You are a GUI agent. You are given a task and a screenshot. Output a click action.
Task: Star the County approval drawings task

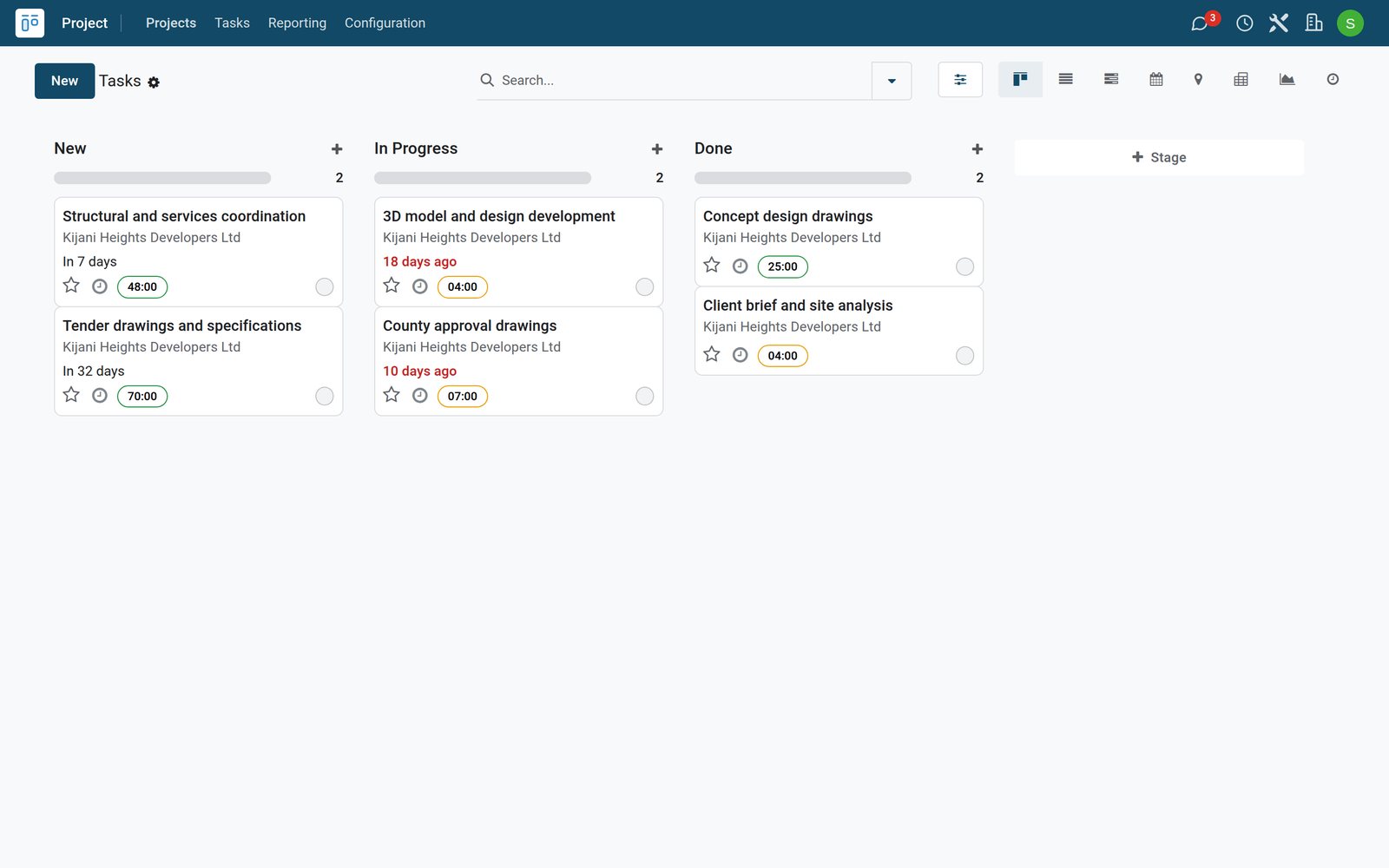click(392, 395)
